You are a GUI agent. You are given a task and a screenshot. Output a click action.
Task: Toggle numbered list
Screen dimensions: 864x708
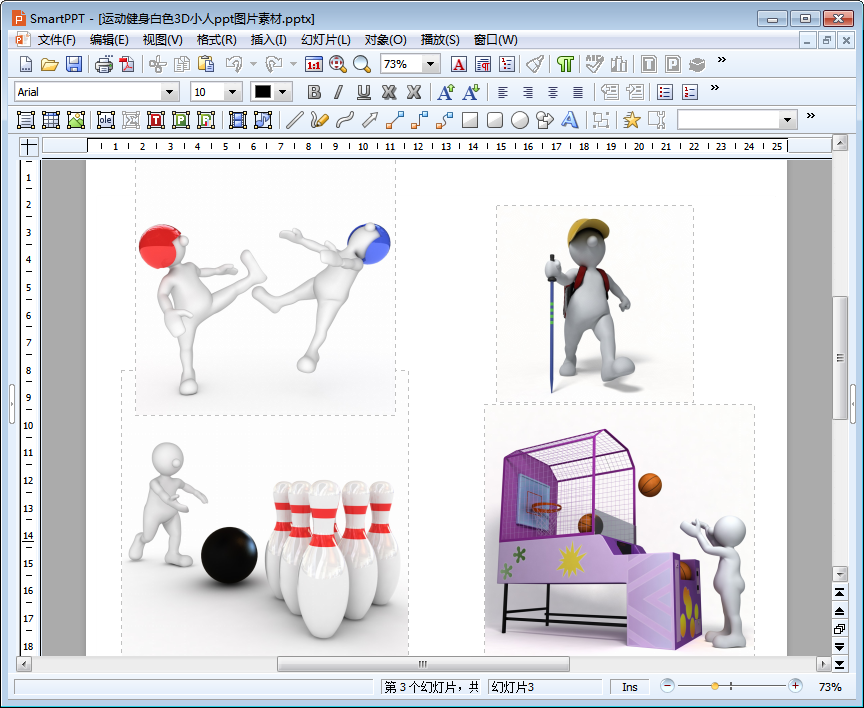690,92
